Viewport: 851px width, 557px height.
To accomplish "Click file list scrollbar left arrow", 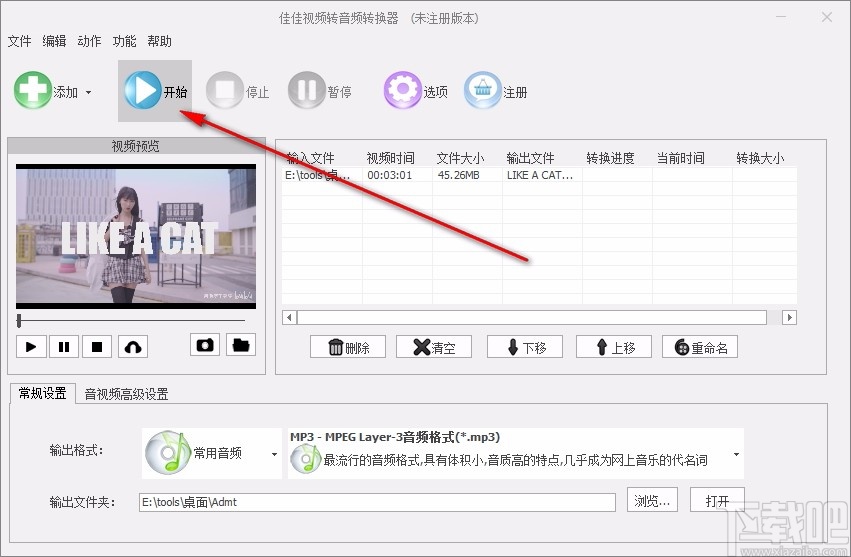I will pyautogui.click(x=289, y=317).
